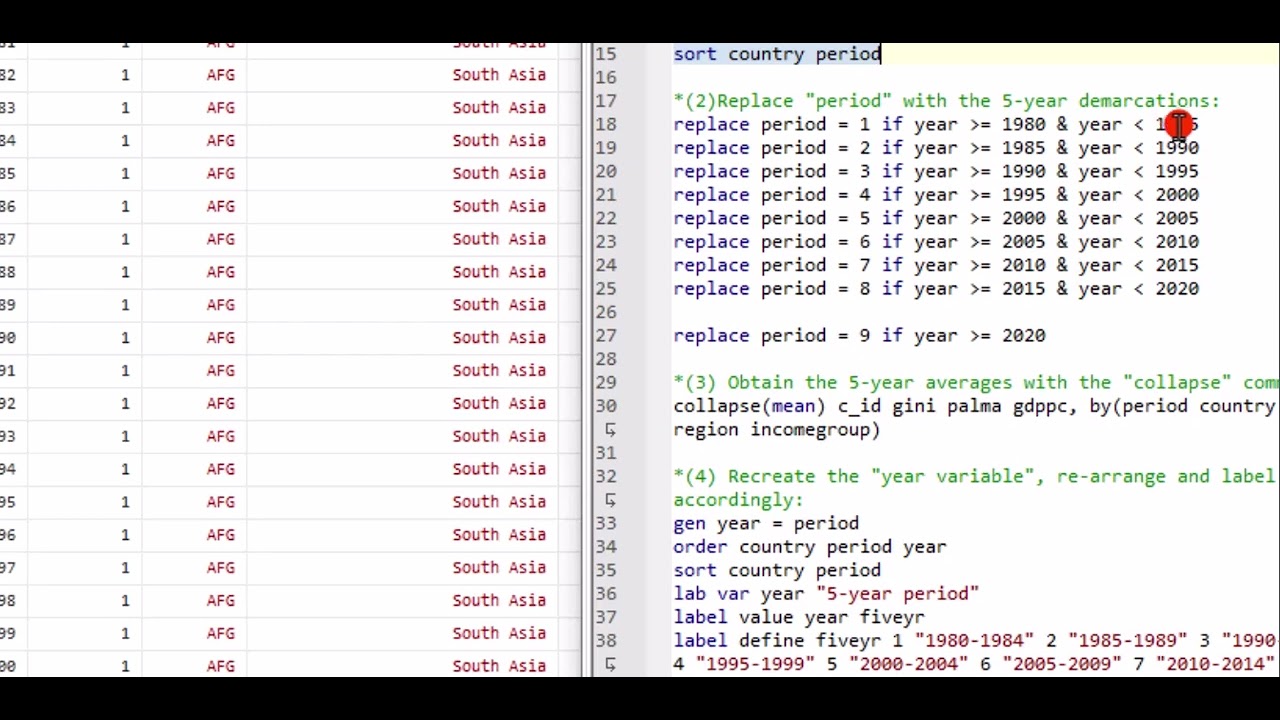
Task: Click the "sort country period" code on line 15
Action: (777, 54)
